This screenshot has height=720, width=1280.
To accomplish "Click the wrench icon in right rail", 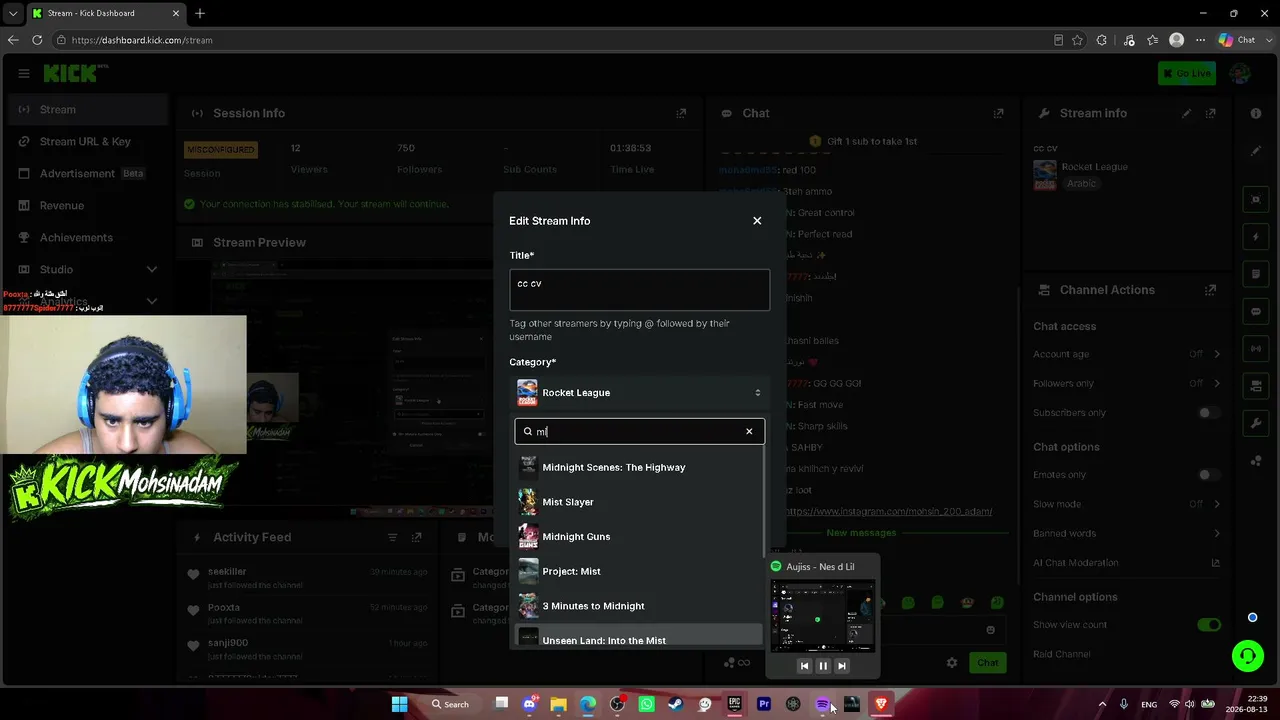I will click(1256, 423).
